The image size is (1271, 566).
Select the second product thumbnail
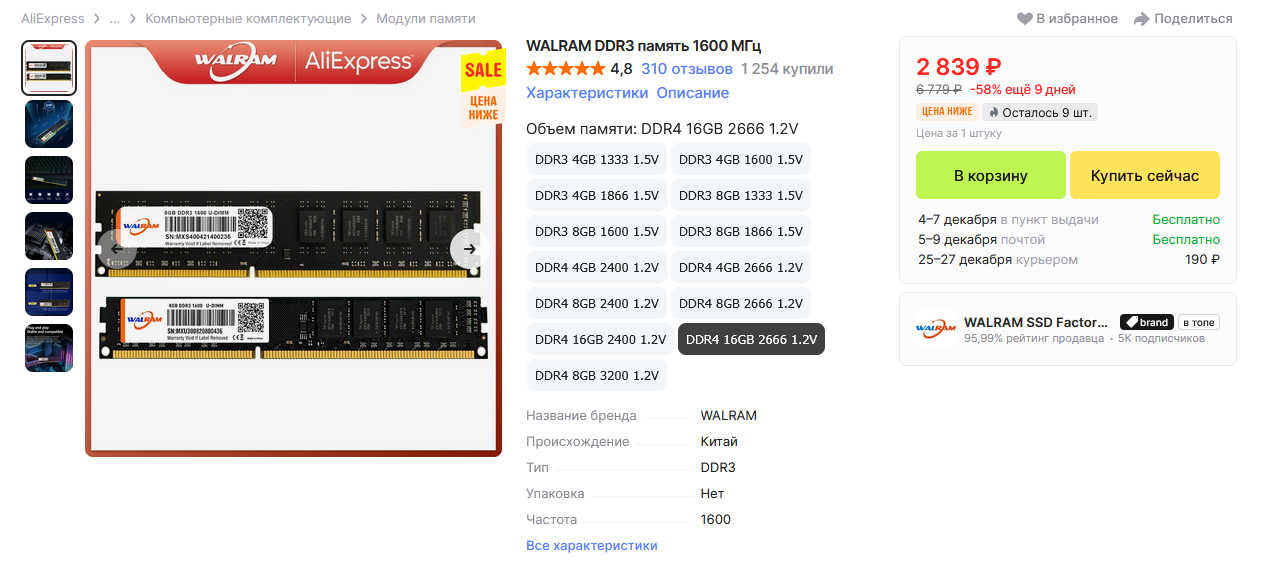point(49,125)
